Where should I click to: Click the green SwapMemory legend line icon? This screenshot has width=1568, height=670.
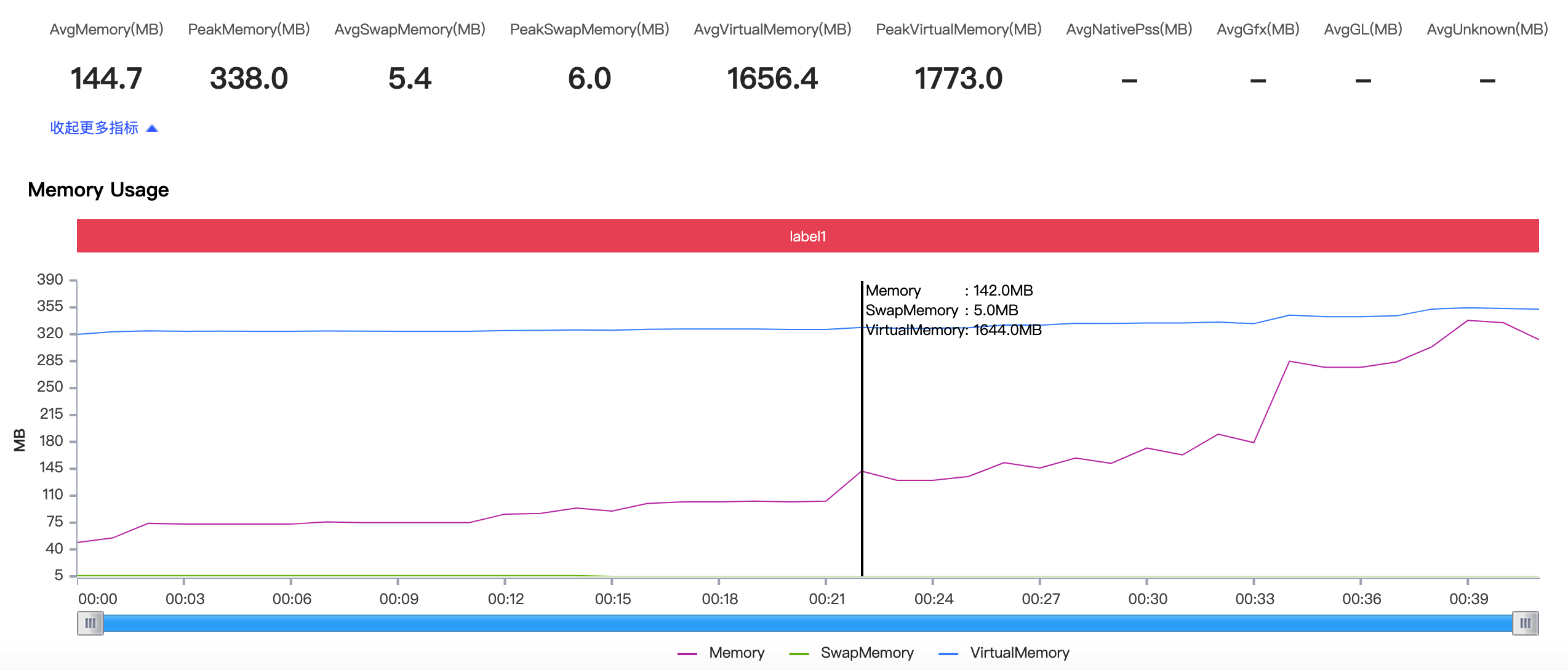pyautogui.click(x=799, y=653)
